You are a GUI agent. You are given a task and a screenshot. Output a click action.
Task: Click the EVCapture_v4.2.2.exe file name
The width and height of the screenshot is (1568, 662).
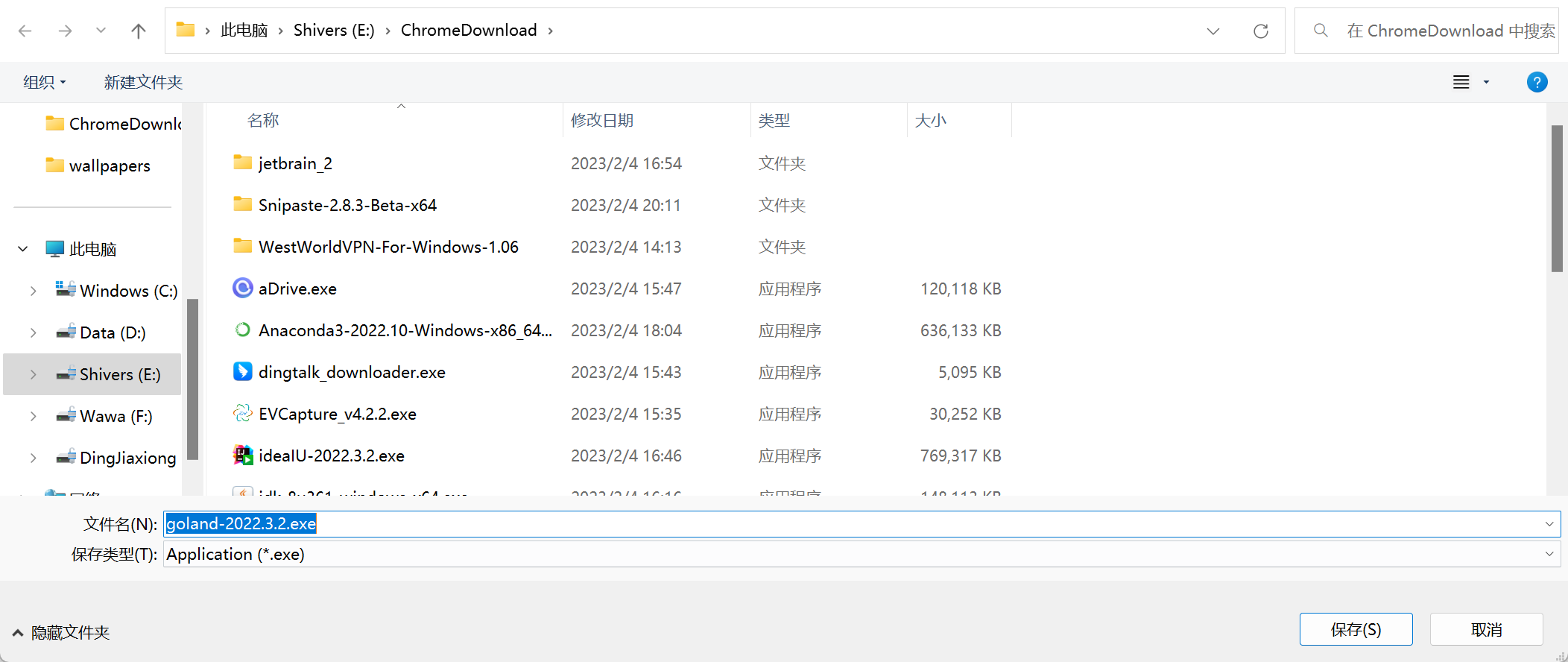338,414
